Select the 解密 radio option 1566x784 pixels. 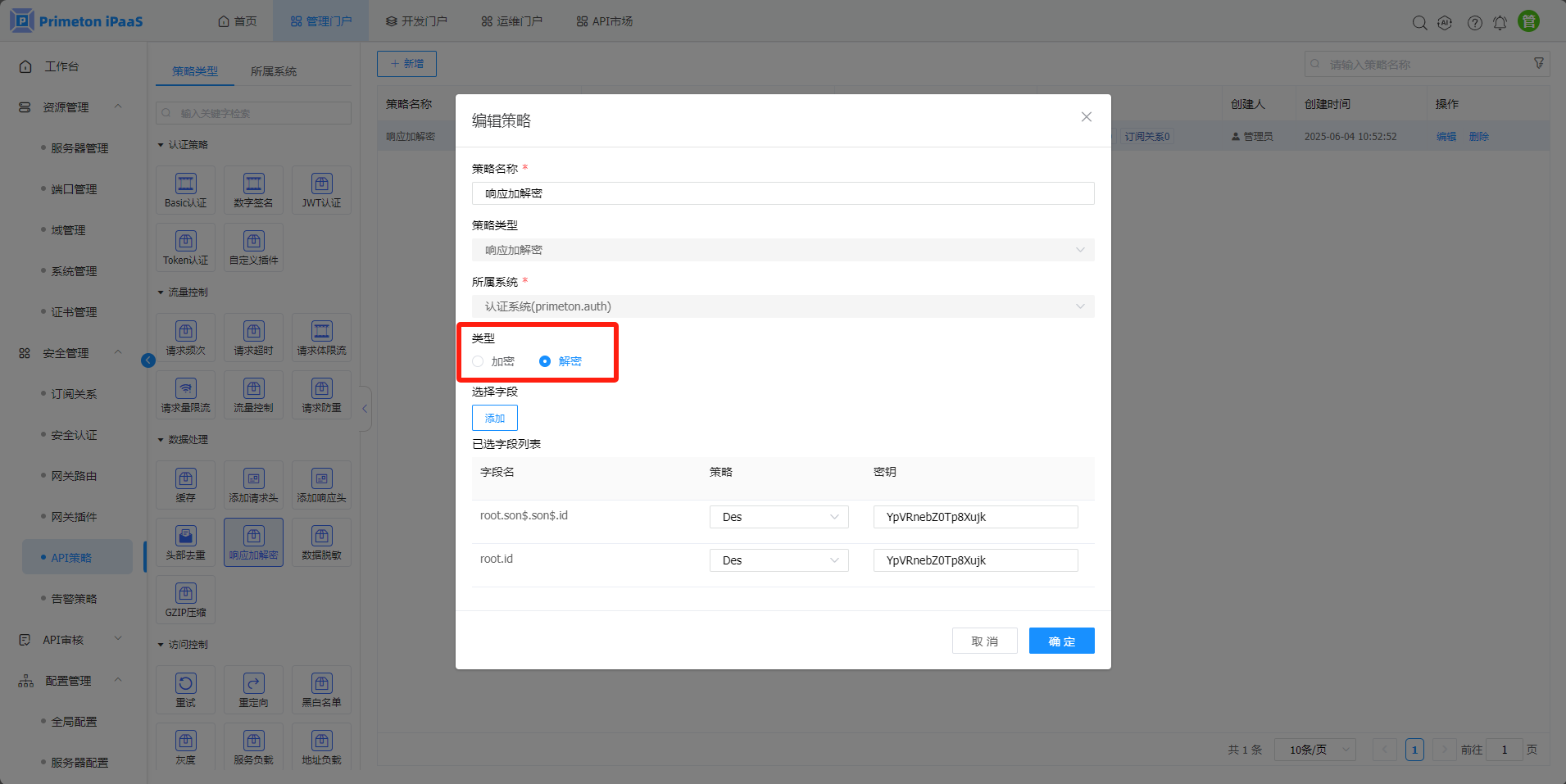coord(545,361)
